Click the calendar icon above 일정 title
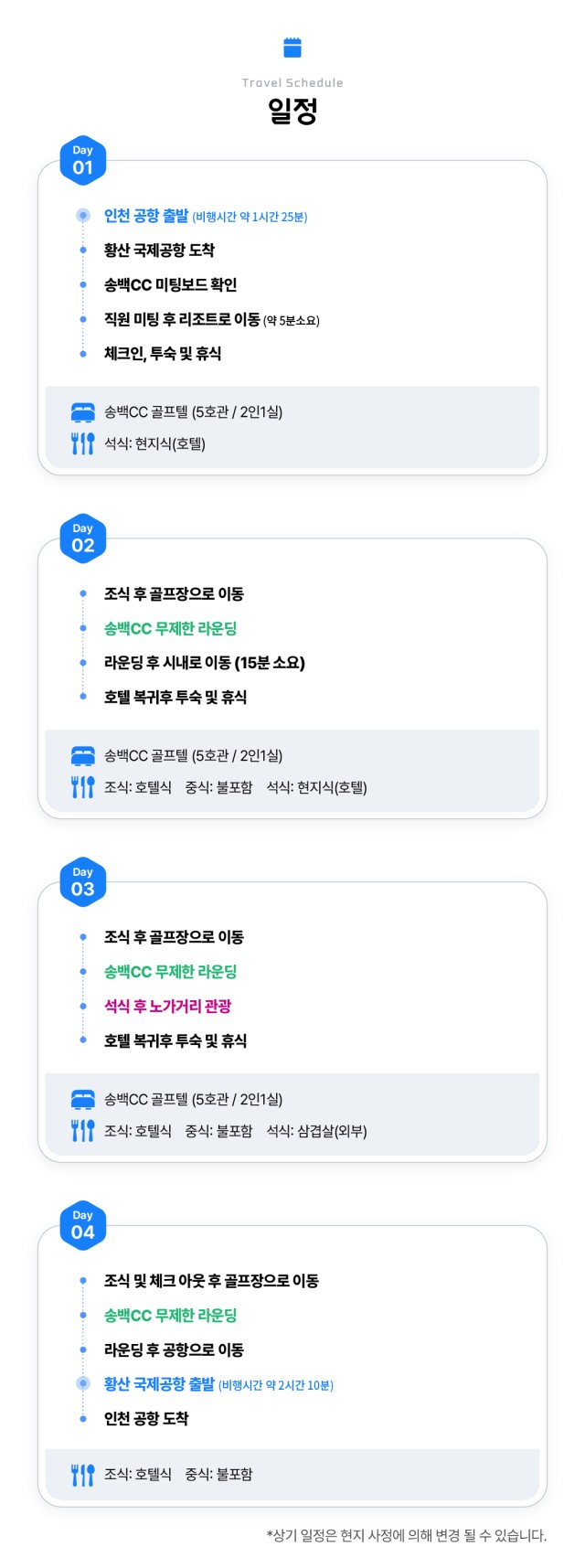585x1568 pixels. (x=292, y=48)
